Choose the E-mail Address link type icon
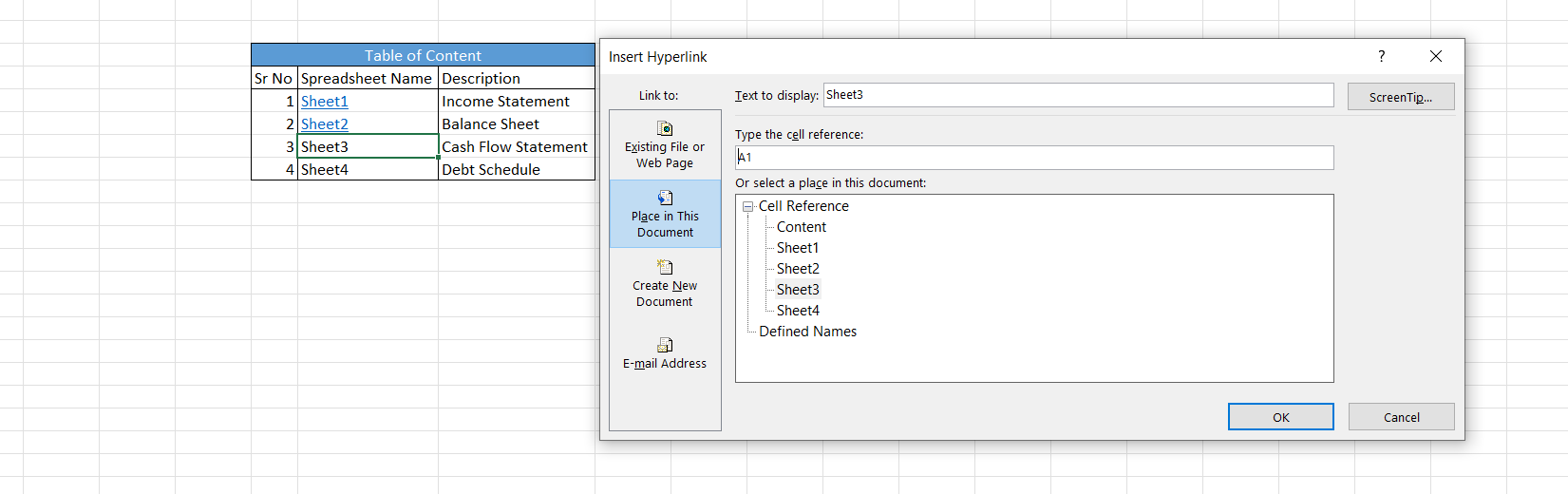1568x494 pixels. [665, 346]
